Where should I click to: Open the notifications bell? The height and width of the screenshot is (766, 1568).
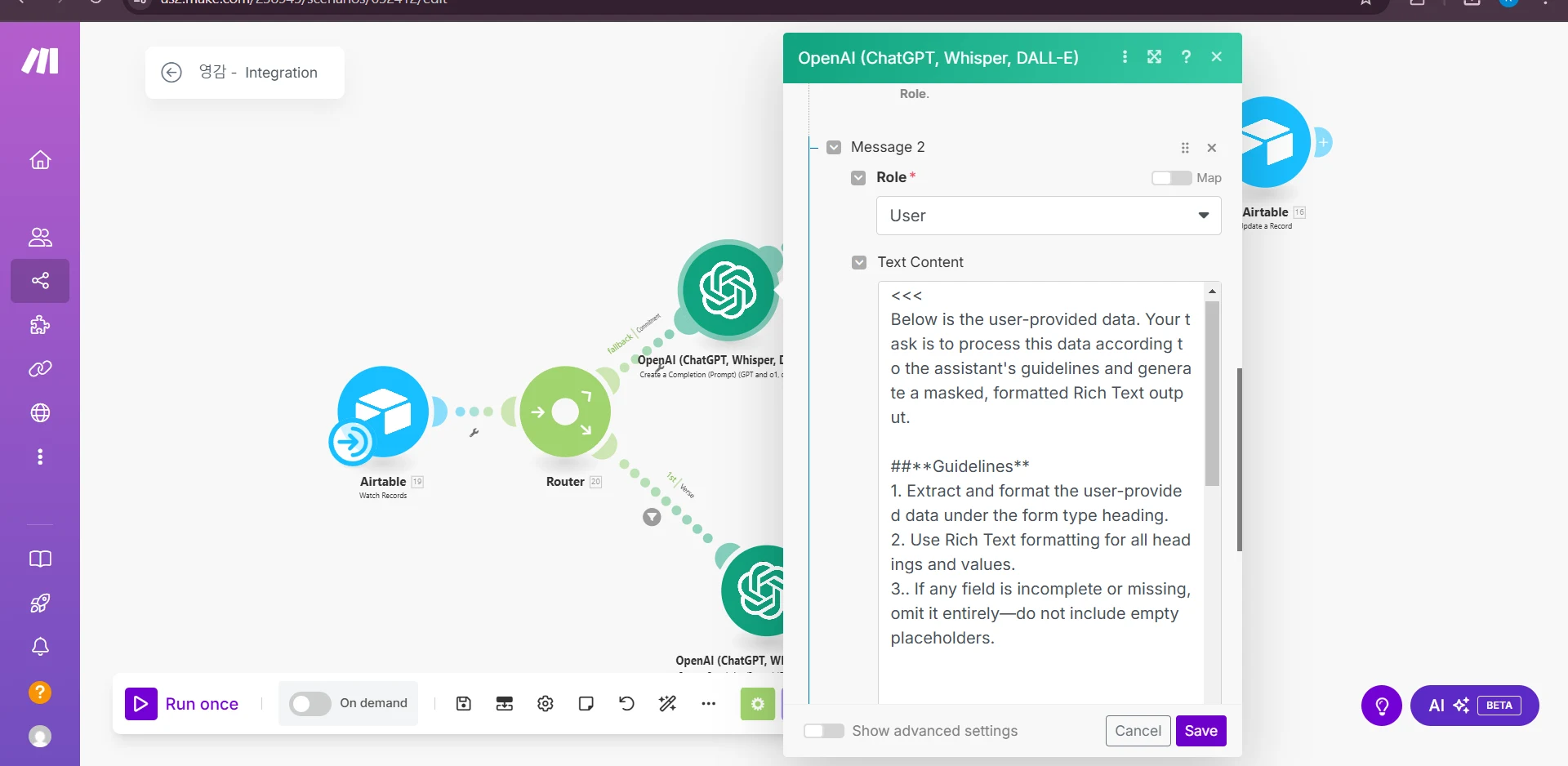pos(40,648)
